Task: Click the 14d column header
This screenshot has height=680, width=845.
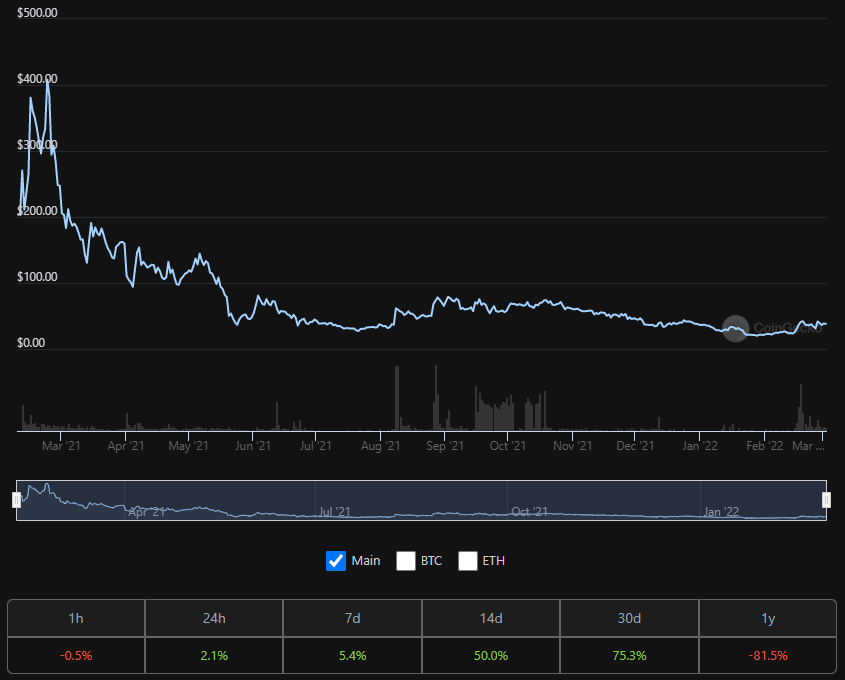Action: (x=491, y=618)
